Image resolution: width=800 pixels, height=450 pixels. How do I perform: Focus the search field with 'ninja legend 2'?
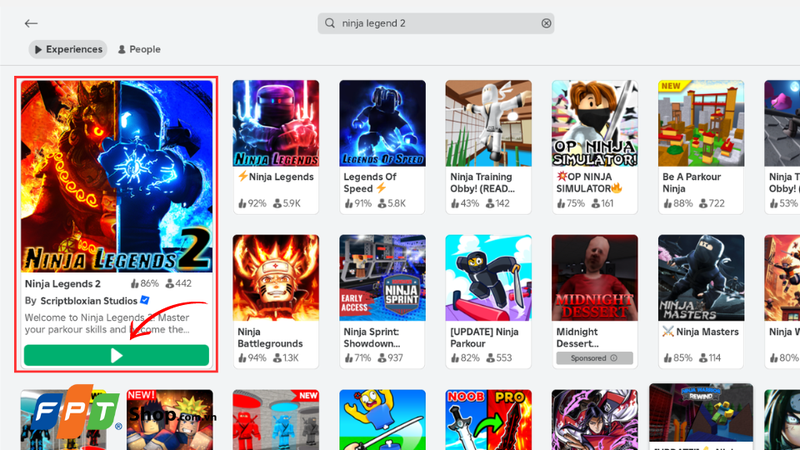(436, 23)
